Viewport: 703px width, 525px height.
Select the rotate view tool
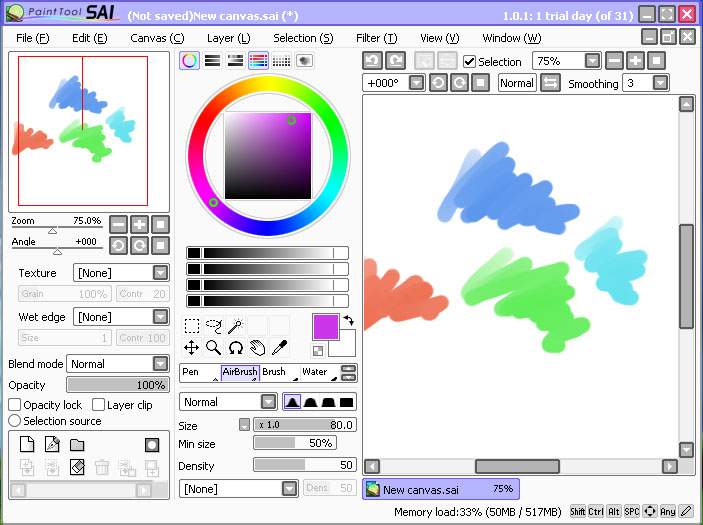235,347
